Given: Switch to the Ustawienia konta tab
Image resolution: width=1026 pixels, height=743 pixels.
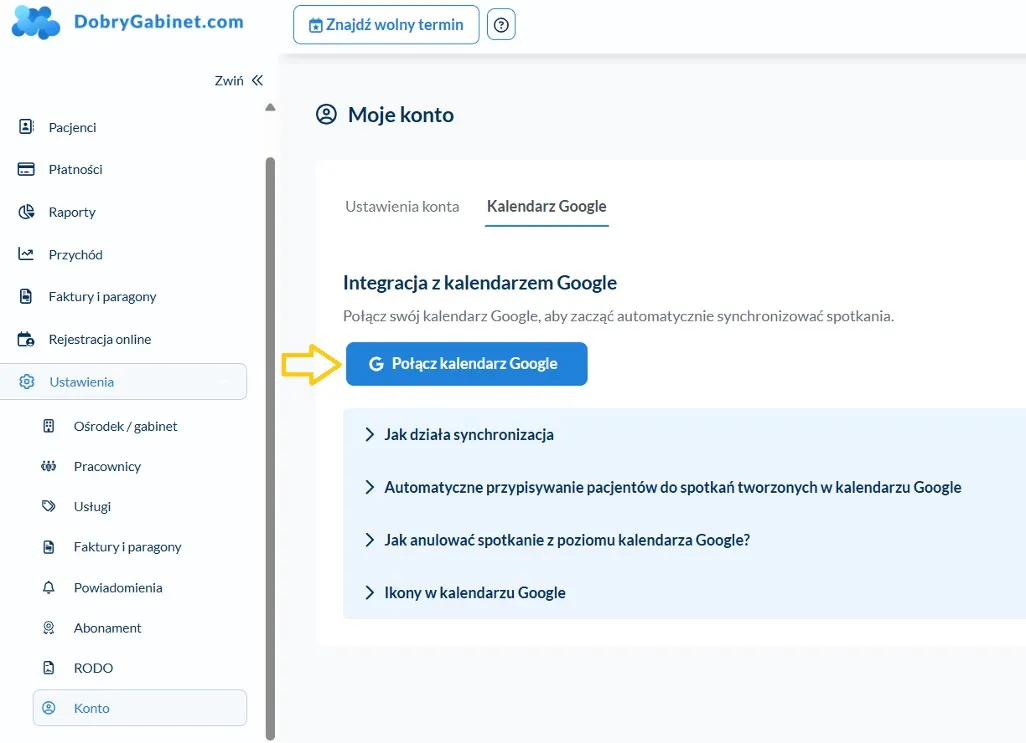Looking at the screenshot, I should click(x=402, y=207).
